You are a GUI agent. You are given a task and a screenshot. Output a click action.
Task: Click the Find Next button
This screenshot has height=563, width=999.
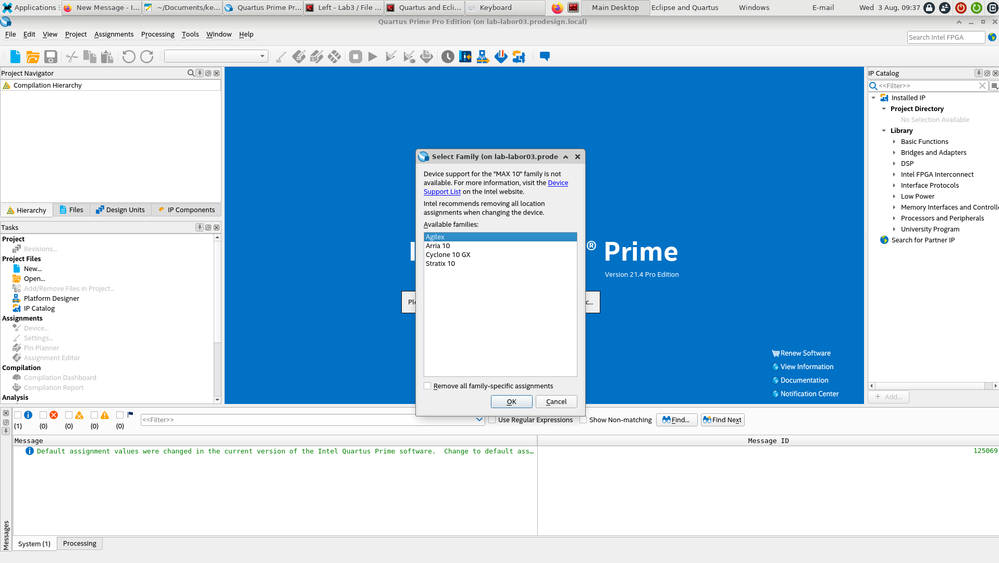coord(722,420)
